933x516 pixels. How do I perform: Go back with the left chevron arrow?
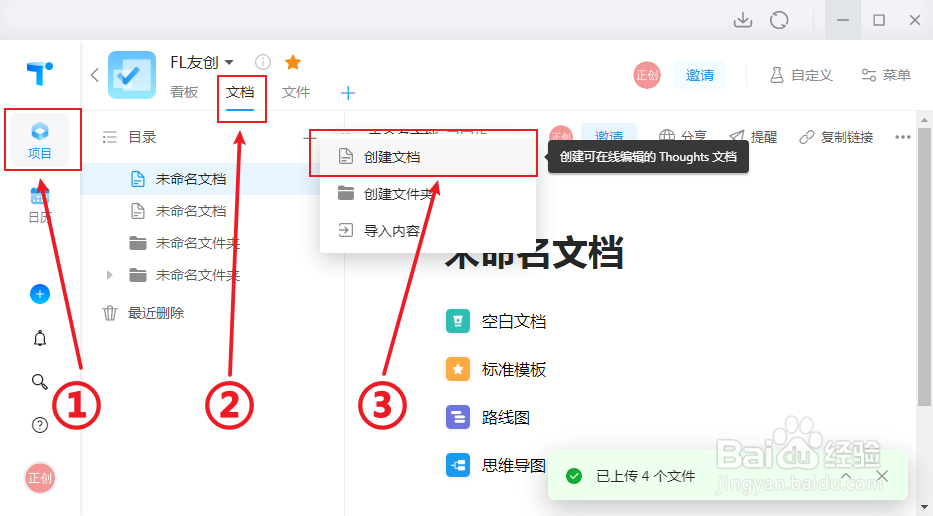click(x=95, y=75)
